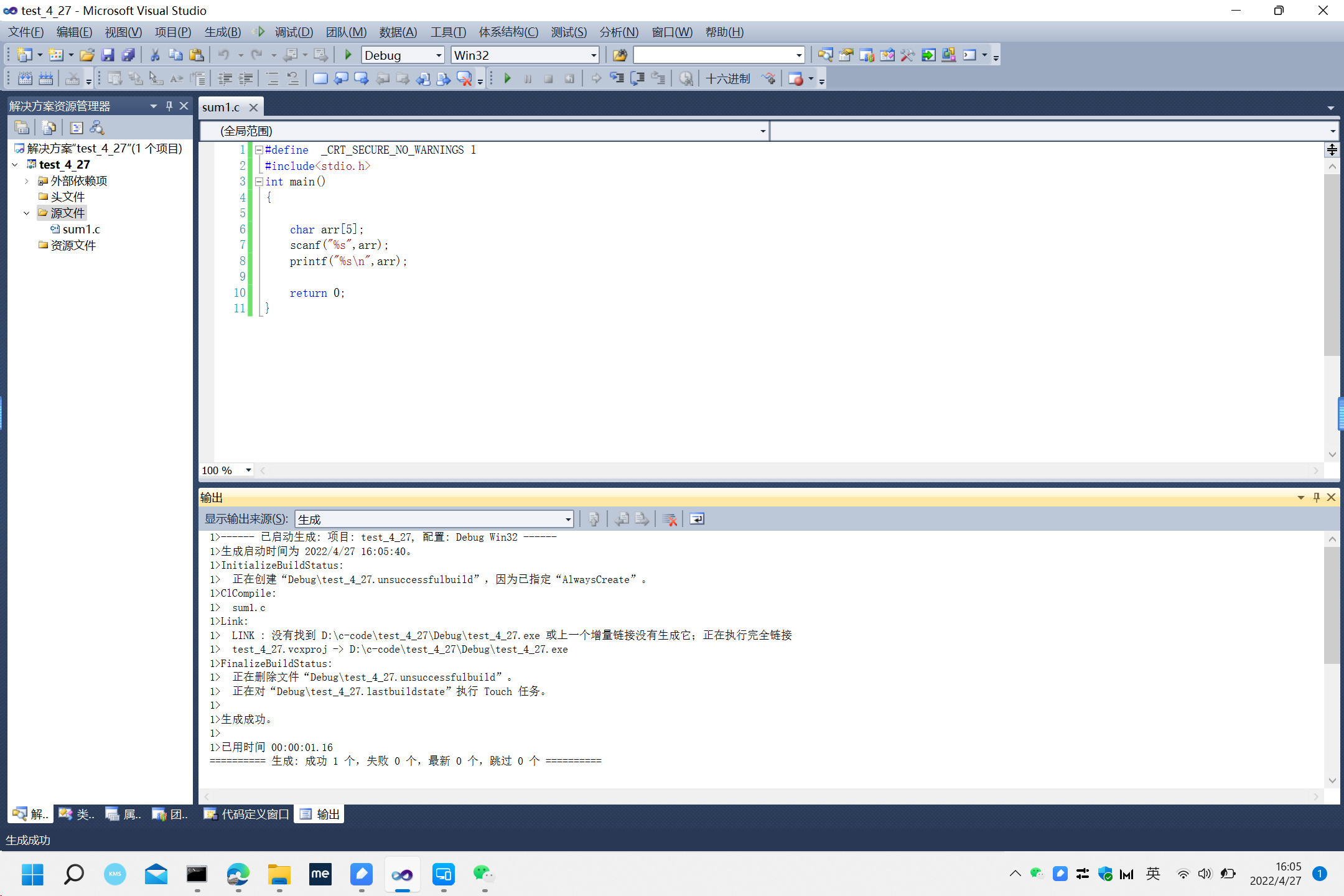Viewport: 1344px width, 896px height.
Task: Open the Toolbox hammer-and-wrench icon
Action: [907, 55]
